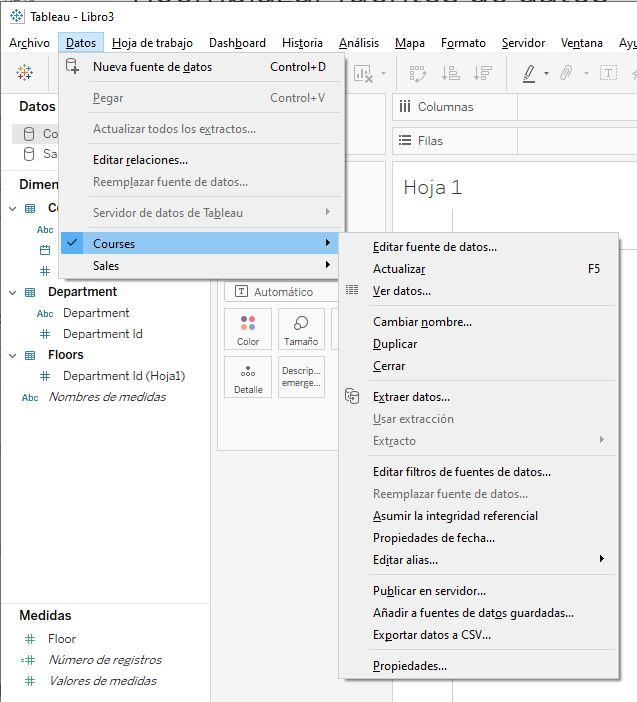
Task: Open the Dashboard menu
Action: 237,43
